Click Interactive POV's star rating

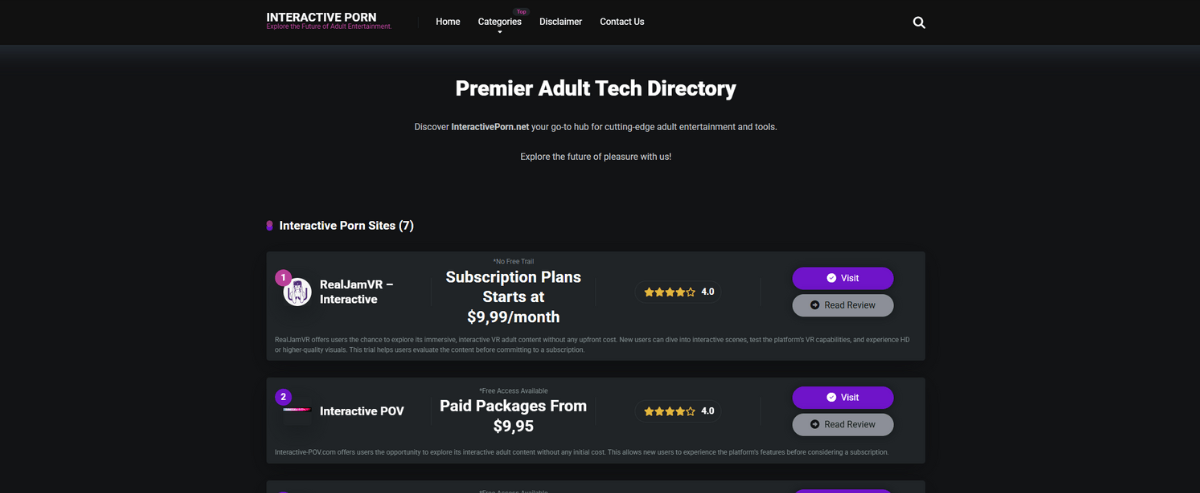pyautogui.click(x=670, y=411)
